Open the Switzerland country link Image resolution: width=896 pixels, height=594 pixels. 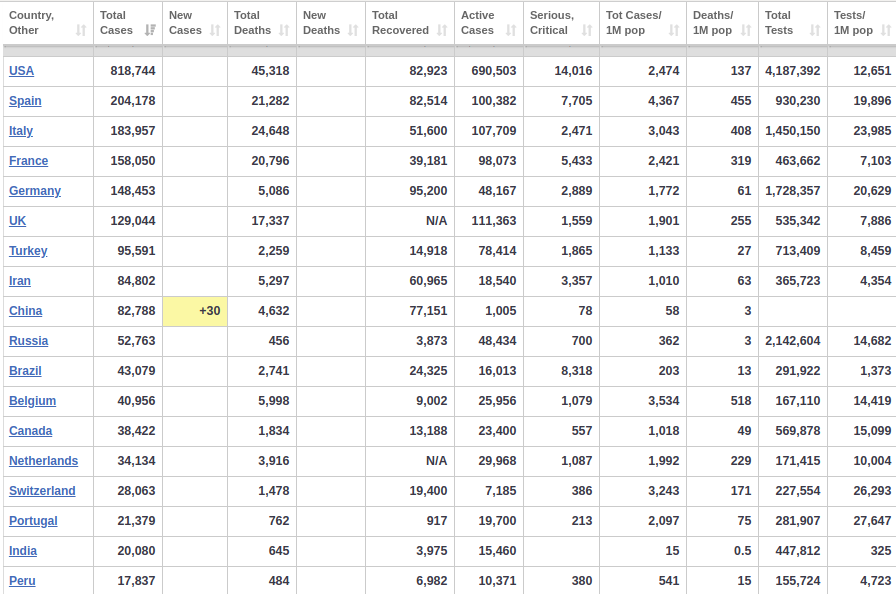pos(42,491)
